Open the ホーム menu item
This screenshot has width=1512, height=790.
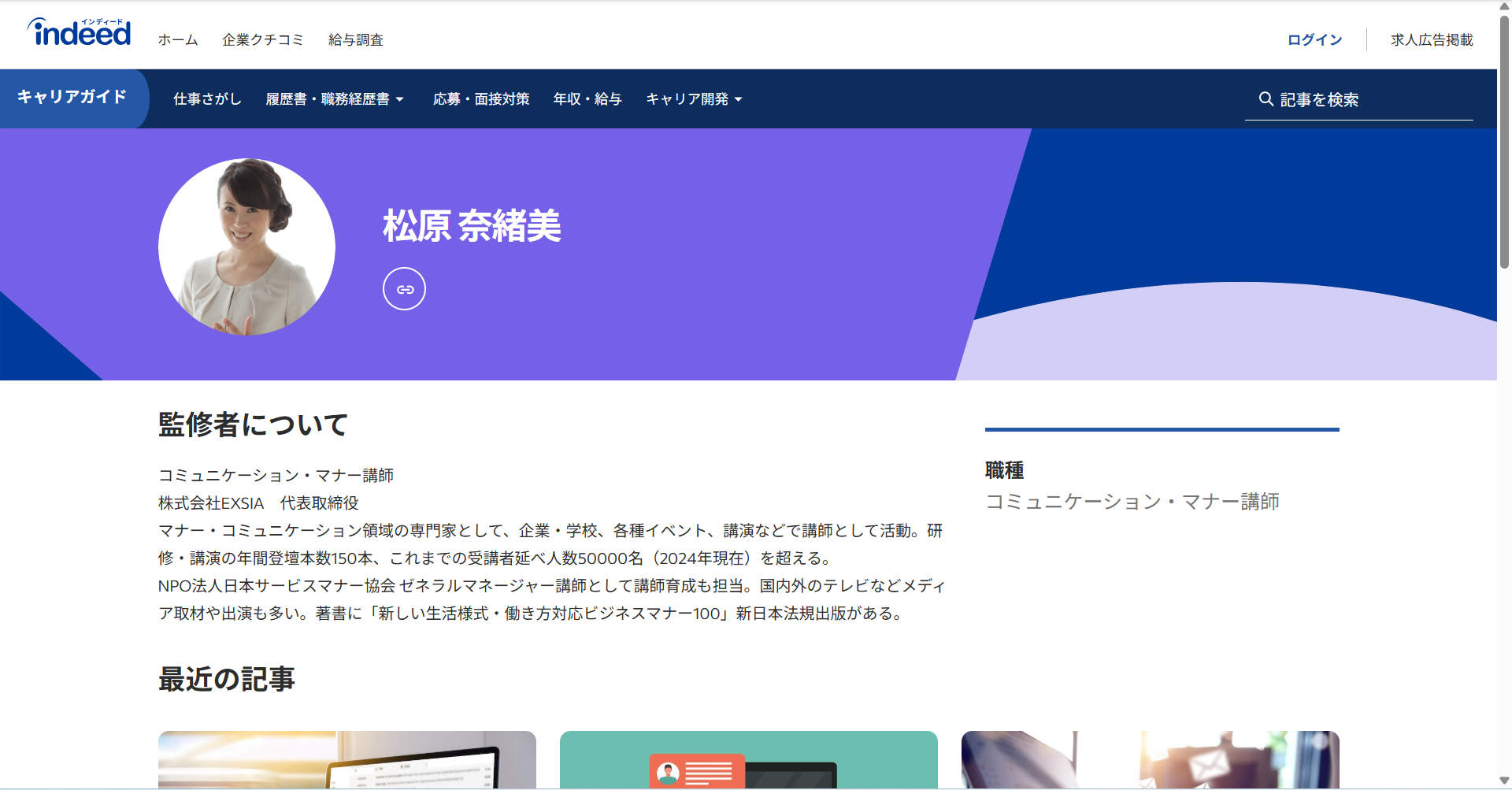pyautogui.click(x=178, y=40)
